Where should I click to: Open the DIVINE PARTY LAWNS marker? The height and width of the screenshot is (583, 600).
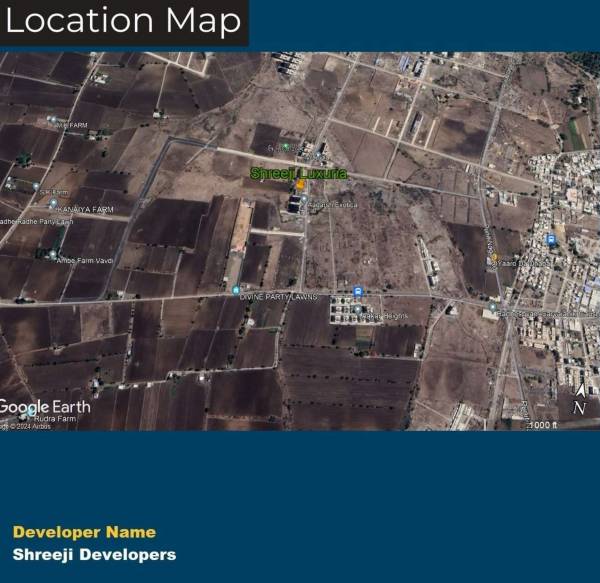point(236,291)
